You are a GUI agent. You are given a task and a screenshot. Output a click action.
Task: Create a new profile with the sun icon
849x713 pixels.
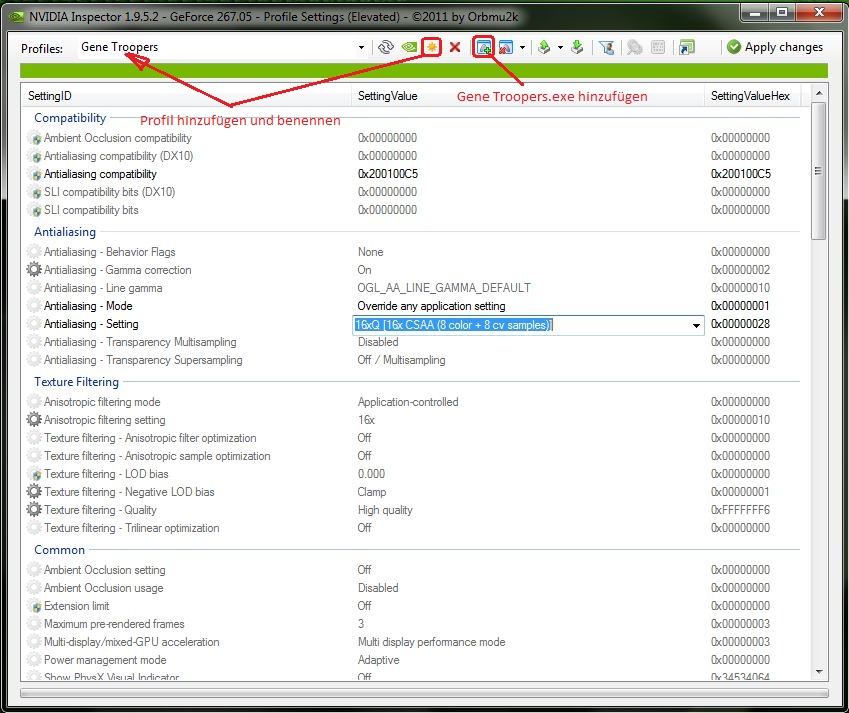(432, 47)
